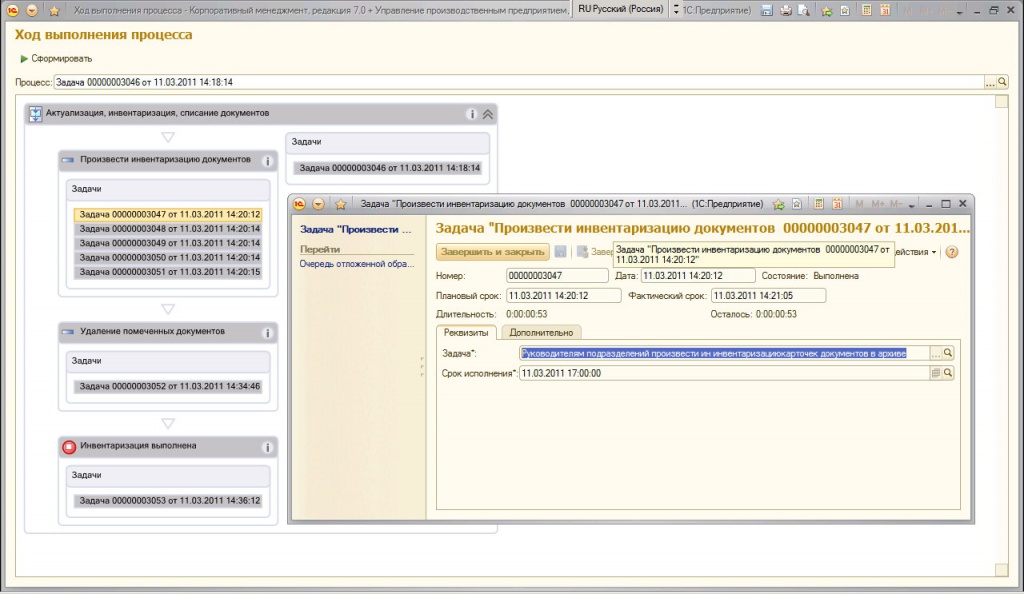Open task dialog round orange dropdown menu button
The height and width of the screenshot is (594, 1024).
pyautogui.click(x=318, y=204)
